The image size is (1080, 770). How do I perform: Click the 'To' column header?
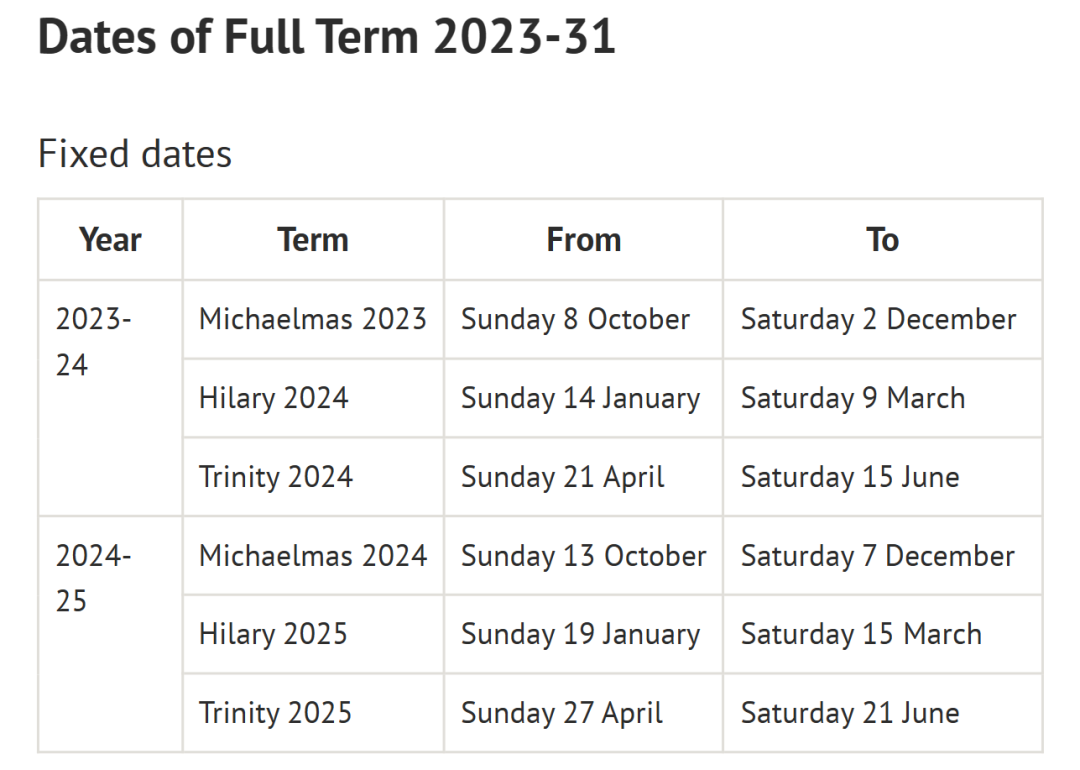882,240
